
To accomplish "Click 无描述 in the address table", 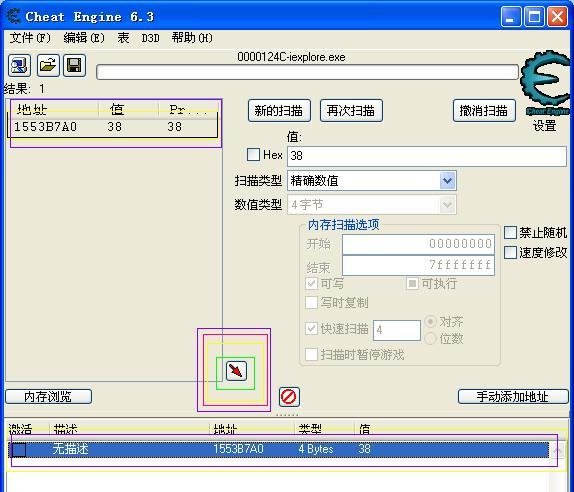I will click(71, 449).
